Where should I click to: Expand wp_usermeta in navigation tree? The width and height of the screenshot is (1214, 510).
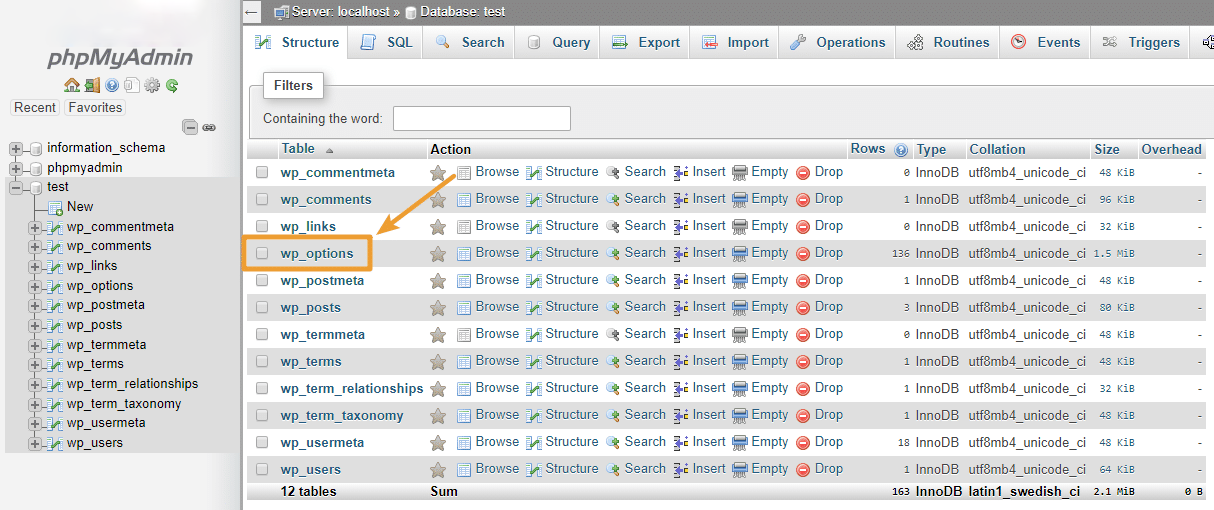(x=35, y=423)
